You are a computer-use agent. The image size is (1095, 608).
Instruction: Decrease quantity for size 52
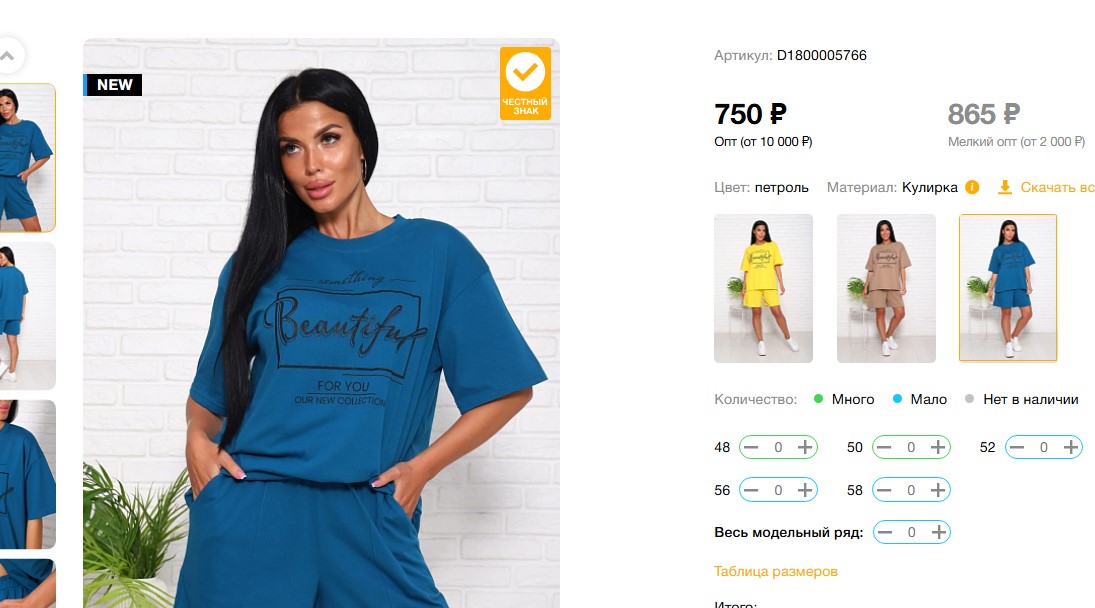coord(1017,447)
